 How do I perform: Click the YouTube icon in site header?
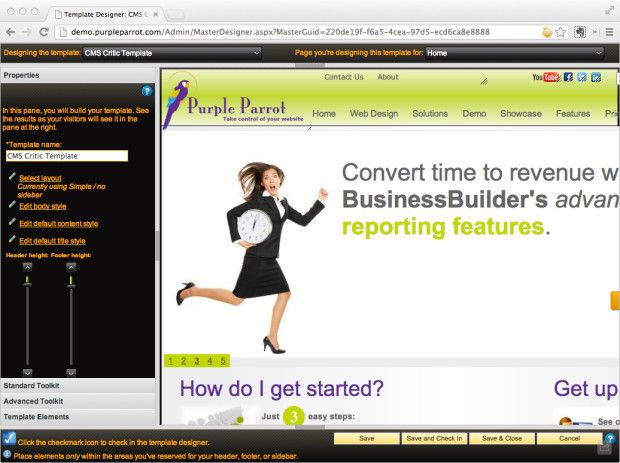tap(546, 77)
